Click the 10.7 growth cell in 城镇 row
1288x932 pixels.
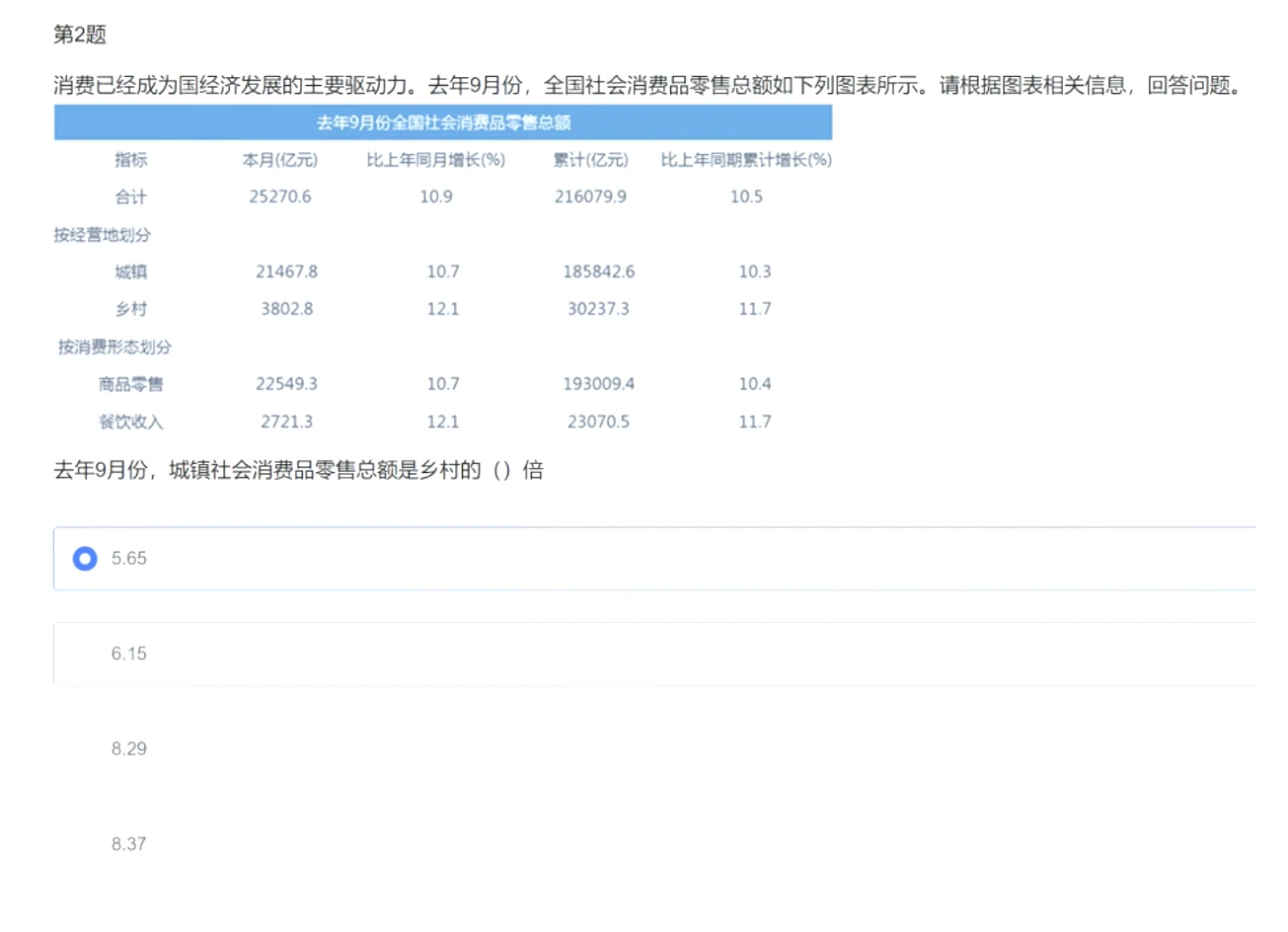click(x=443, y=272)
